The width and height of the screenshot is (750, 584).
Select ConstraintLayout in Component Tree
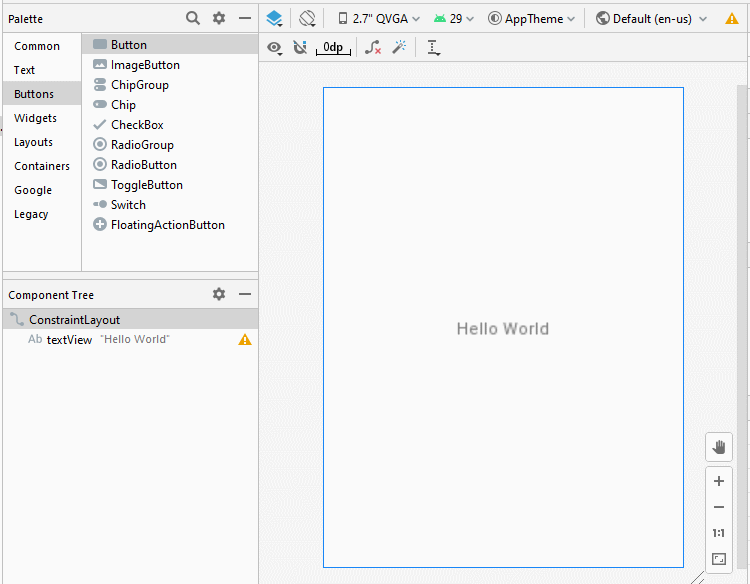tap(131, 319)
